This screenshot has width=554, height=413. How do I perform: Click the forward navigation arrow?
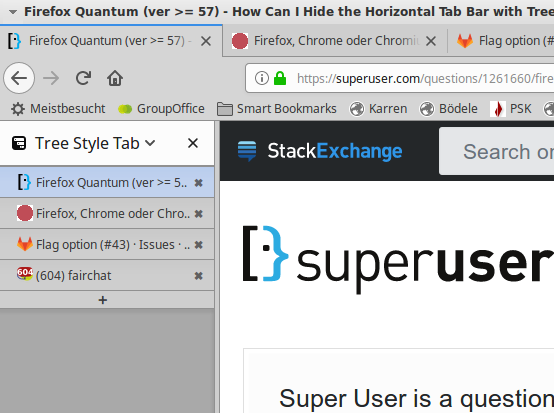[51, 78]
